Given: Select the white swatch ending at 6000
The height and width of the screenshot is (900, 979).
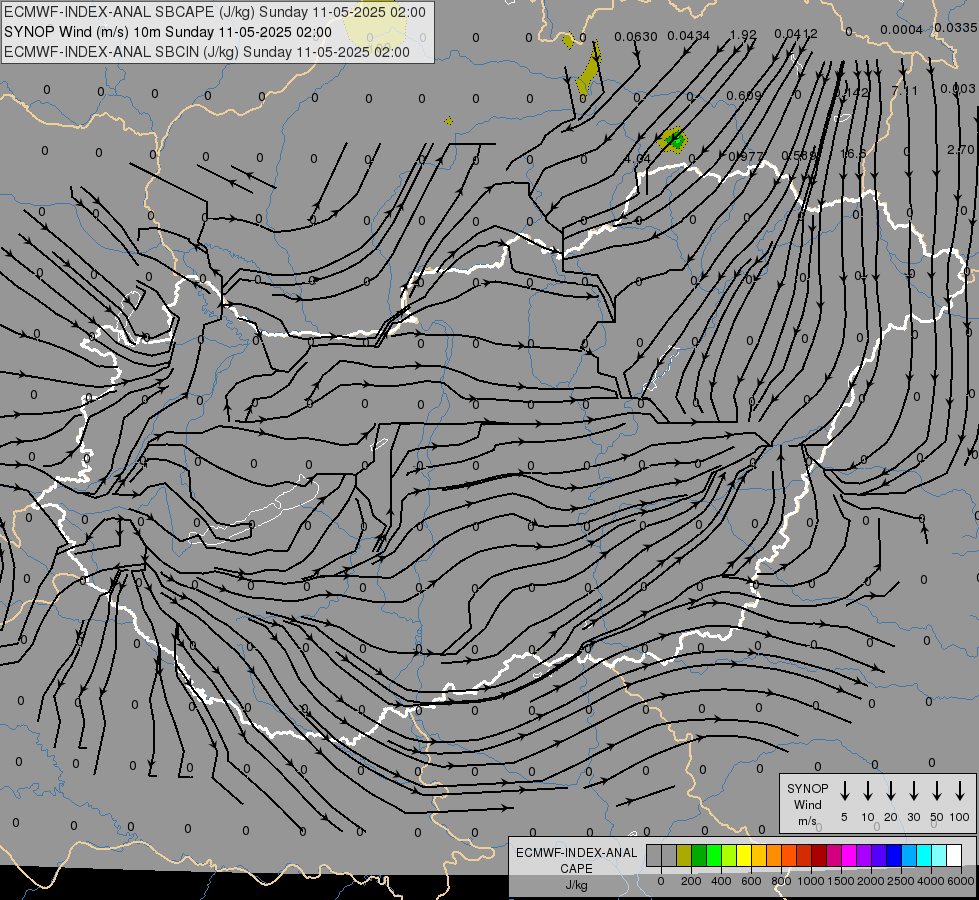Looking at the screenshot, I should [x=953, y=855].
